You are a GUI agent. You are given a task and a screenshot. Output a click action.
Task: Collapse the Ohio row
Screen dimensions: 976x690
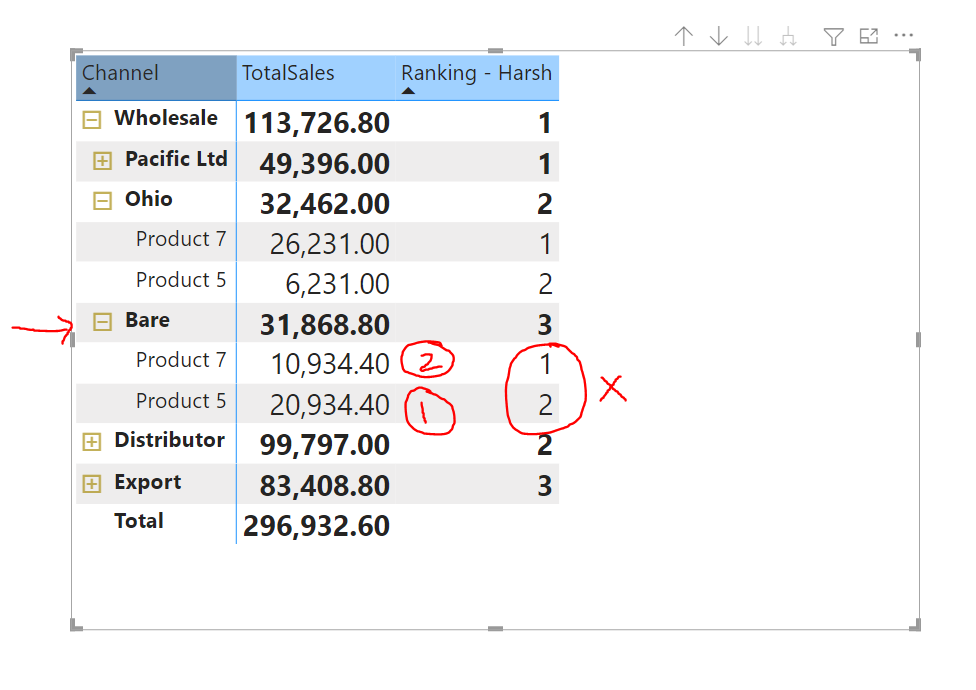click(102, 201)
